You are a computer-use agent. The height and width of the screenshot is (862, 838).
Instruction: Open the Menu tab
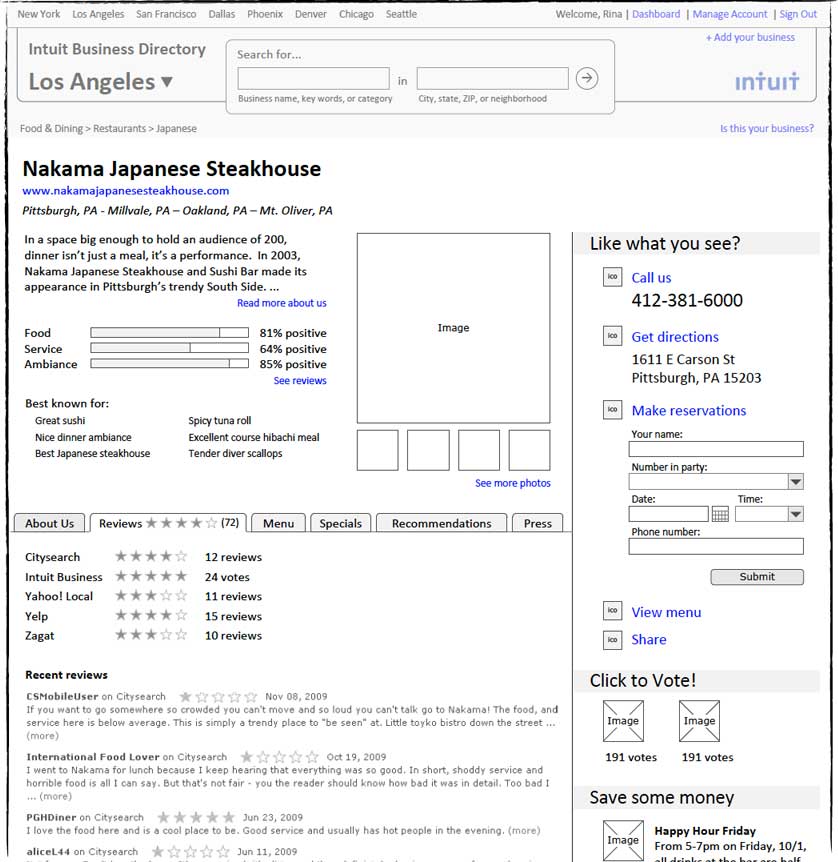tap(278, 523)
